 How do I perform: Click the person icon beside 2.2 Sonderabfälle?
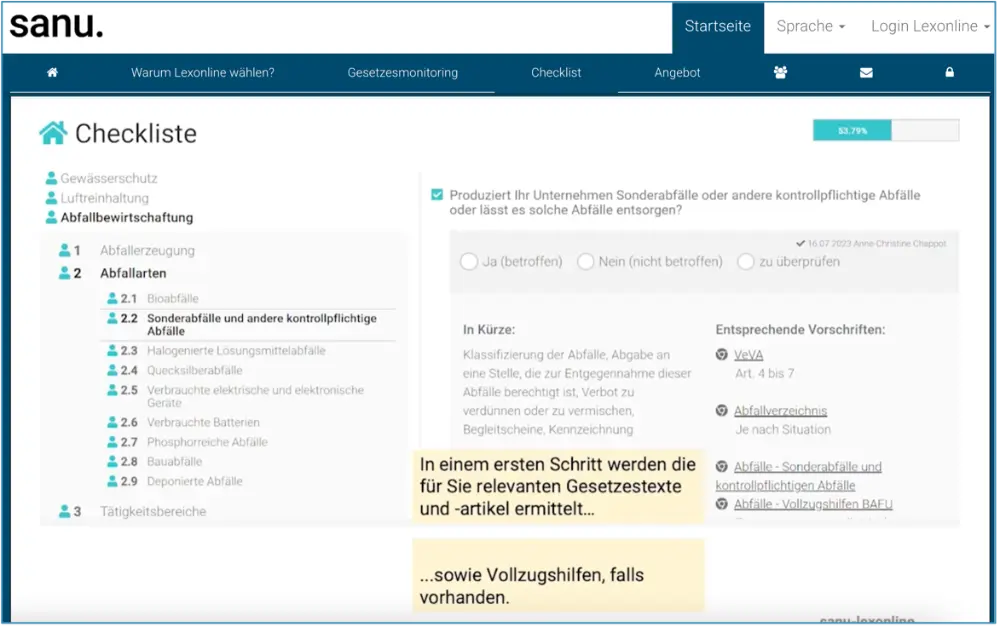pyautogui.click(x=112, y=318)
